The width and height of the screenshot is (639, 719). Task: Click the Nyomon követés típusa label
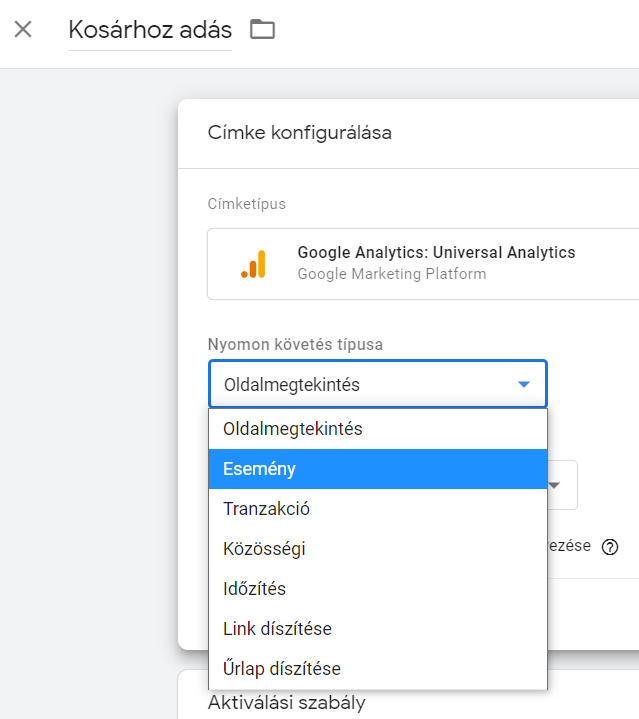[x=295, y=344]
